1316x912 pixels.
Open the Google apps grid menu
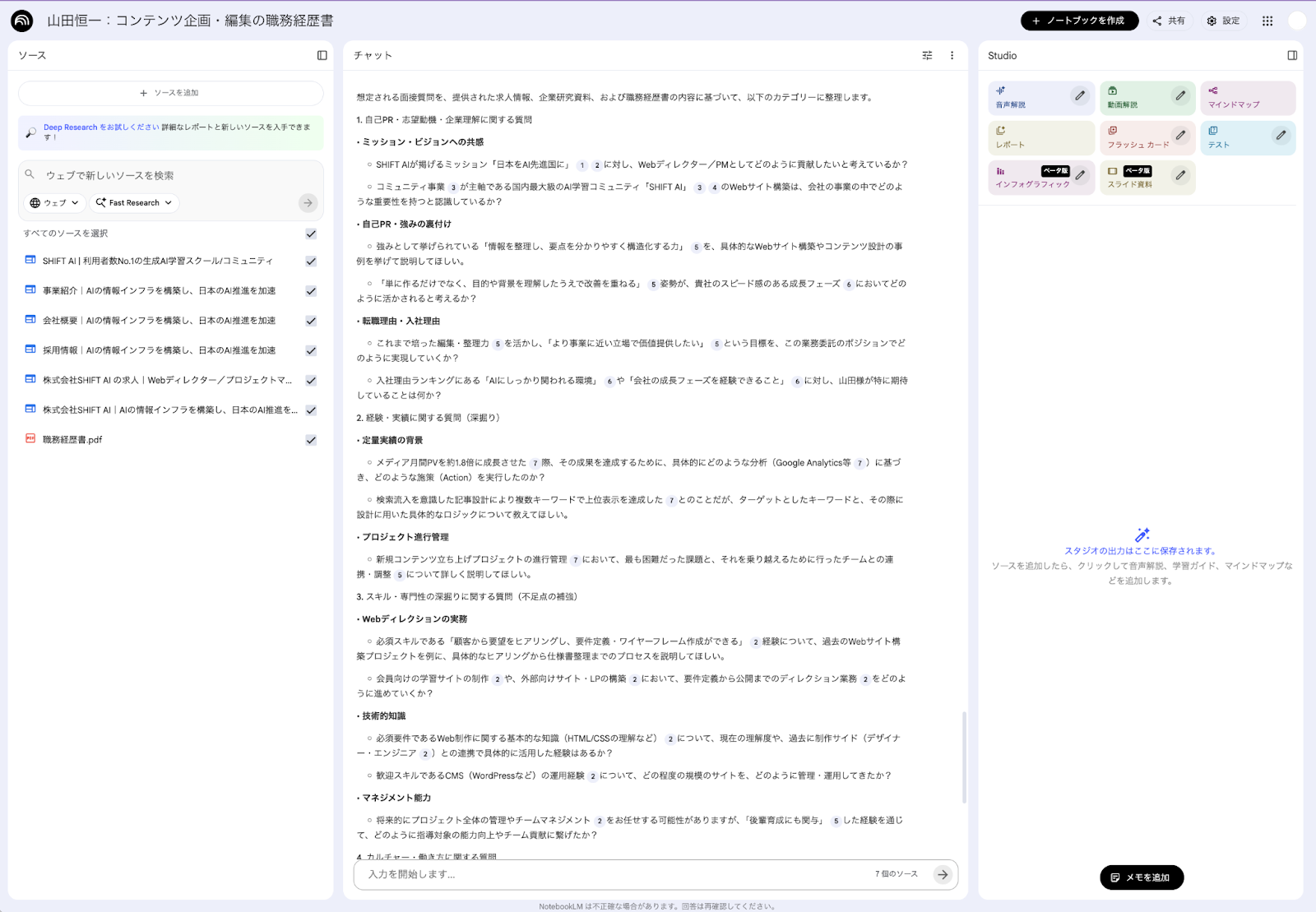point(1267,21)
